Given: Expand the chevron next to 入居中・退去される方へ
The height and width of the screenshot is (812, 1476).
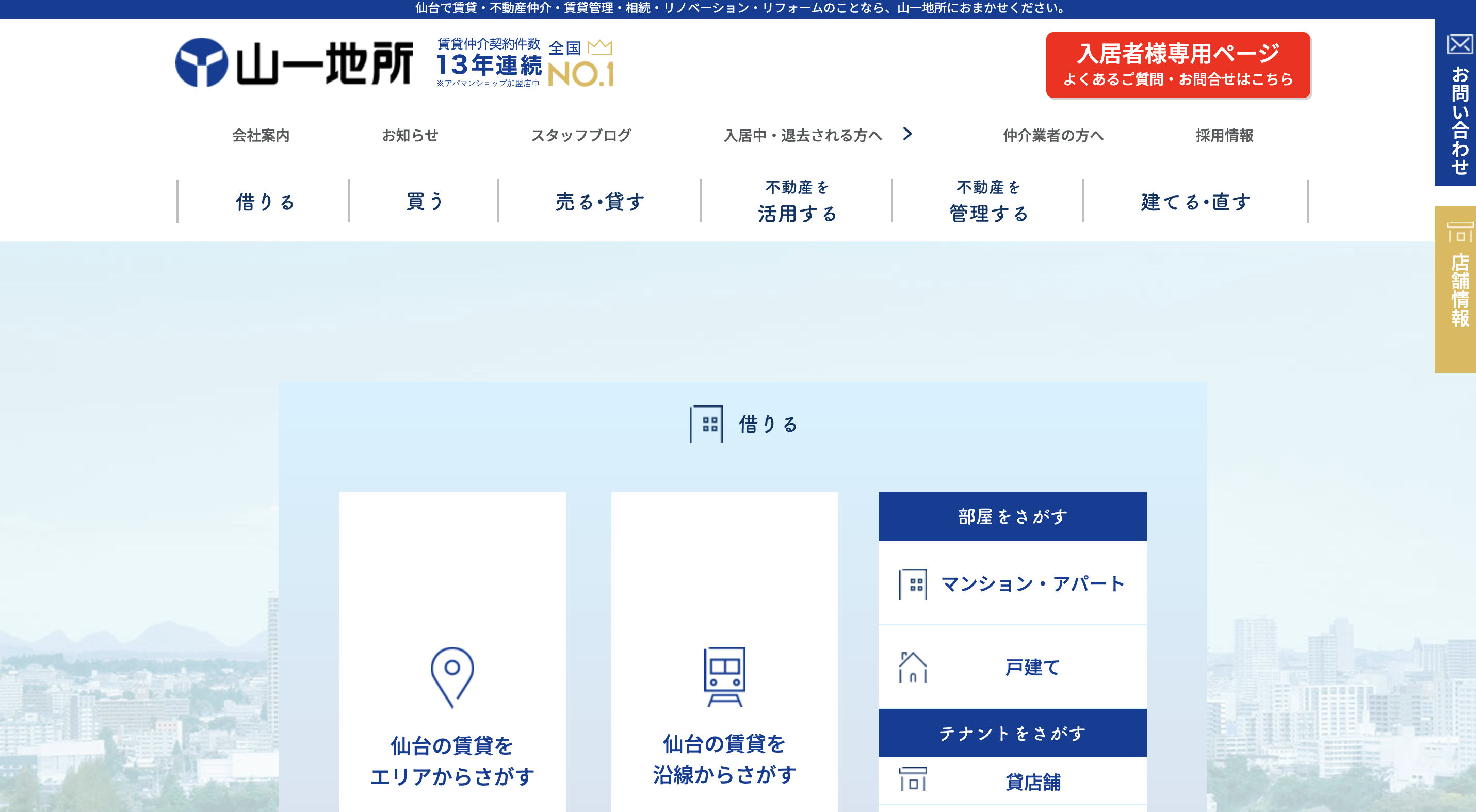Looking at the screenshot, I should (907, 134).
